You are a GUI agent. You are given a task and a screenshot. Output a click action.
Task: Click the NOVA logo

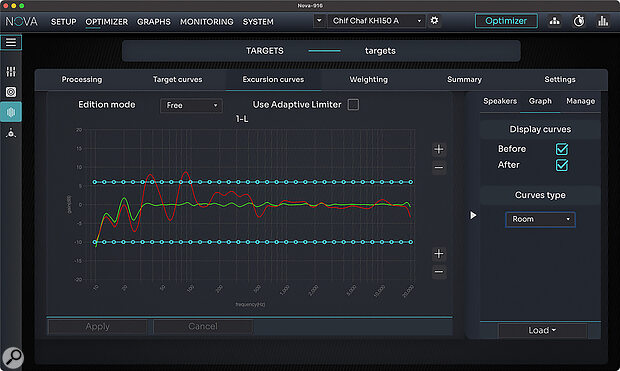21,21
